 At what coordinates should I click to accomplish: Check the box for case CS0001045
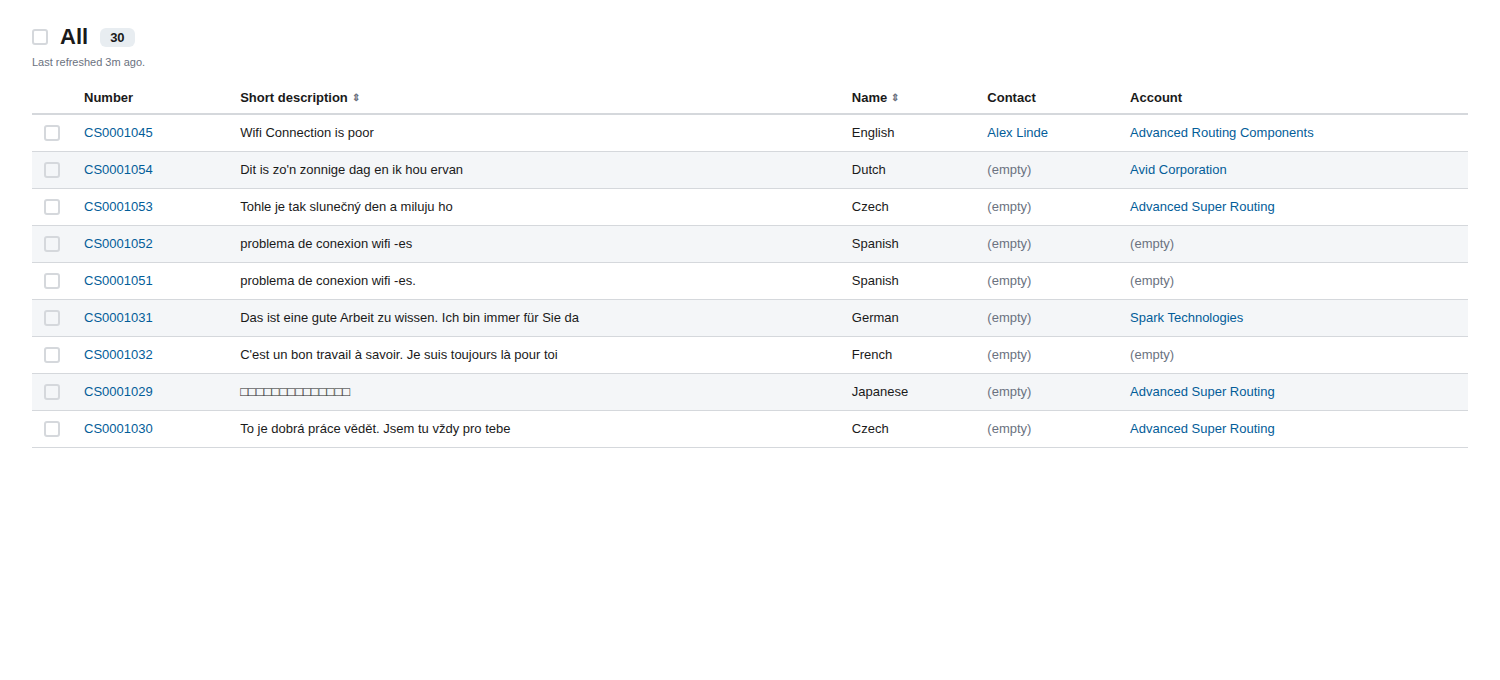52,133
